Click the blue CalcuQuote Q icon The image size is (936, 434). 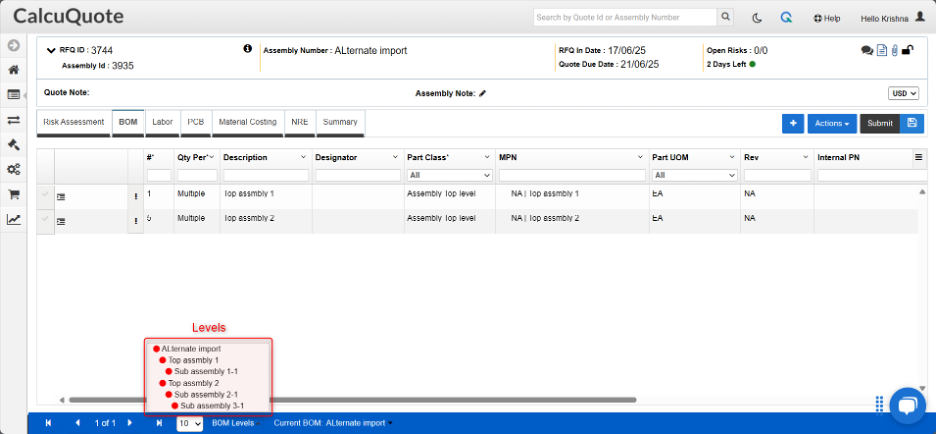[x=786, y=18]
